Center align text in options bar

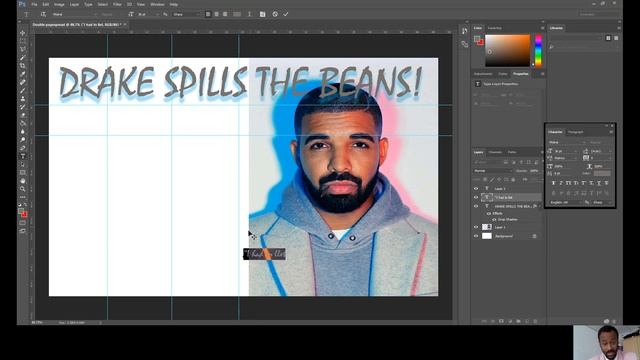click(x=216, y=14)
